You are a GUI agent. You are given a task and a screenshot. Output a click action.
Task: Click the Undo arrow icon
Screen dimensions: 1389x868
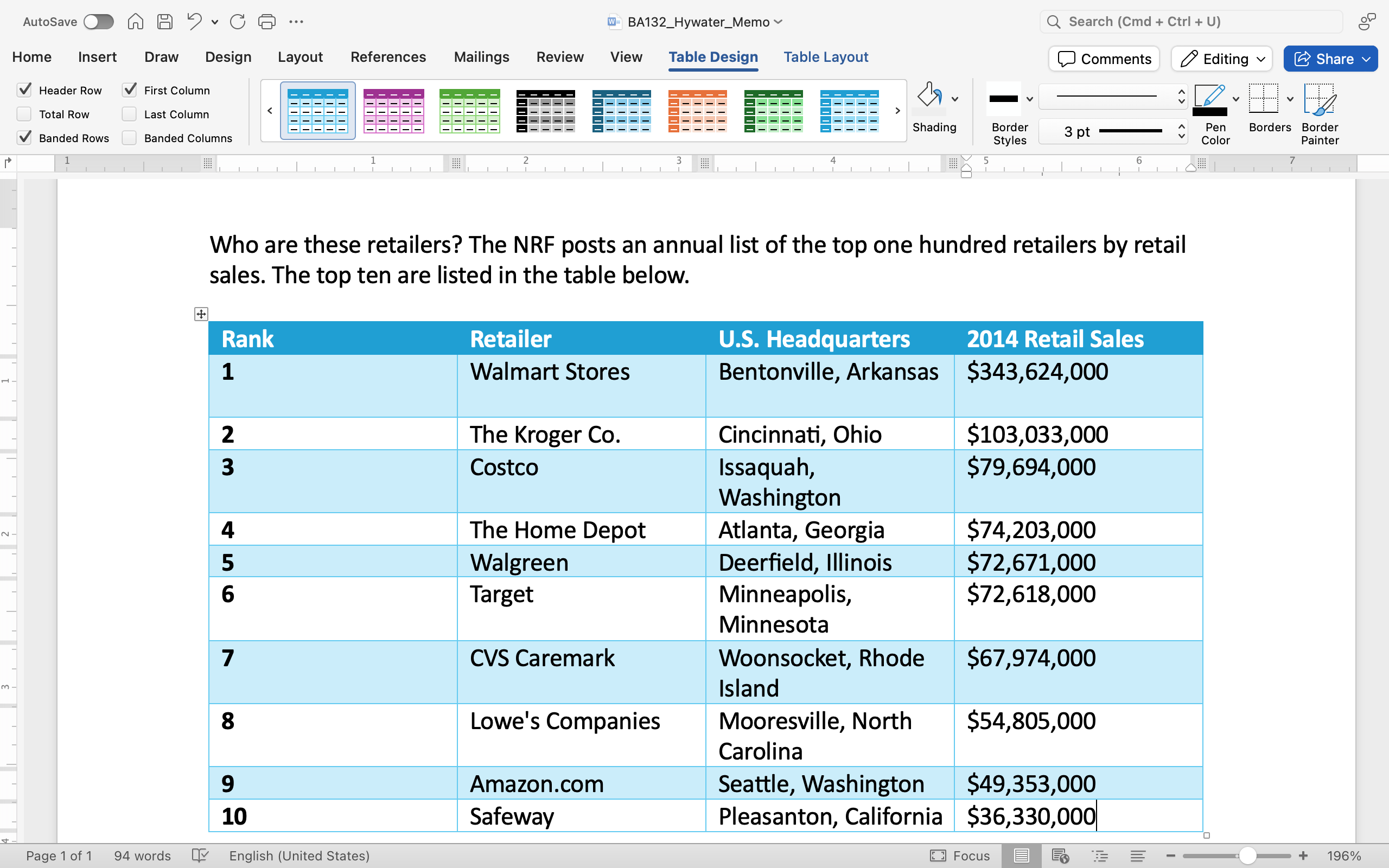(x=194, y=22)
